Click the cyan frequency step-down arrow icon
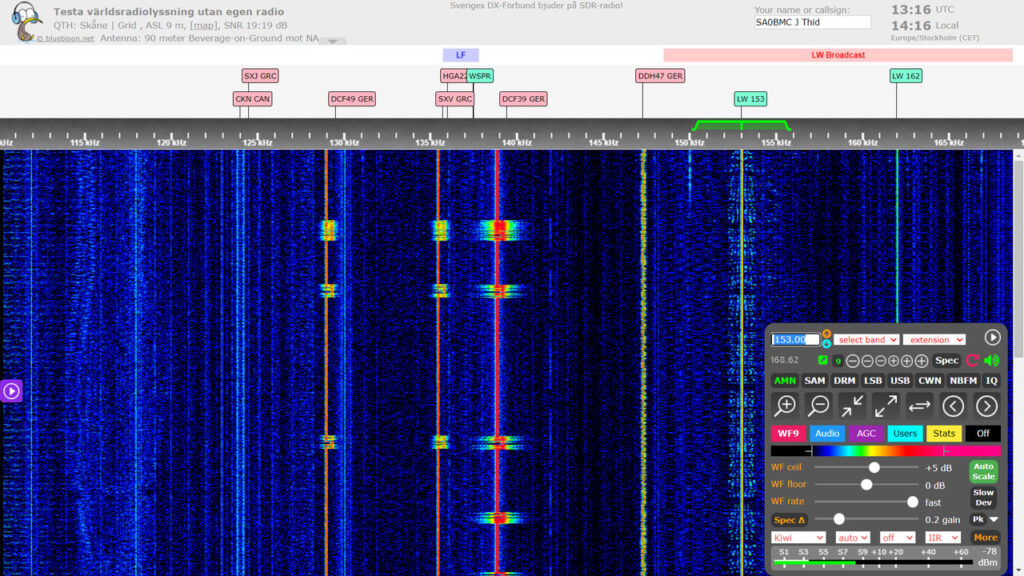Screen dimensions: 1024x576 pyautogui.click(x=826, y=344)
